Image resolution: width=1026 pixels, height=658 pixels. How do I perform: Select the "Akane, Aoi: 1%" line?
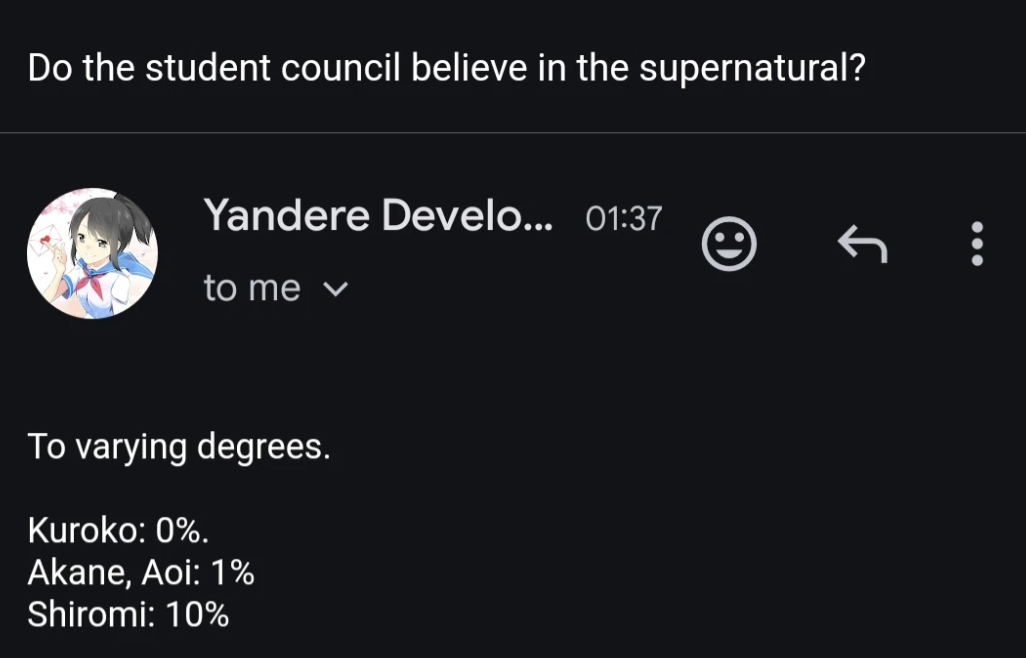coord(141,573)
